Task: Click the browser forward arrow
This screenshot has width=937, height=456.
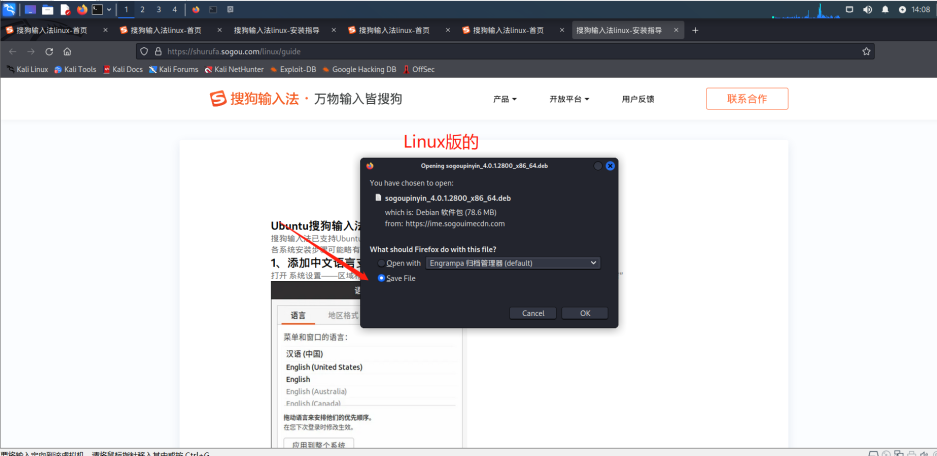Action: point(31,51)
